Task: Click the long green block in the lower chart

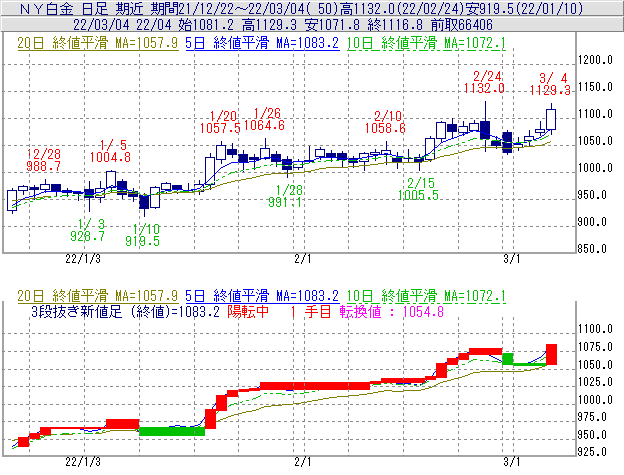Action: [172, 431]
